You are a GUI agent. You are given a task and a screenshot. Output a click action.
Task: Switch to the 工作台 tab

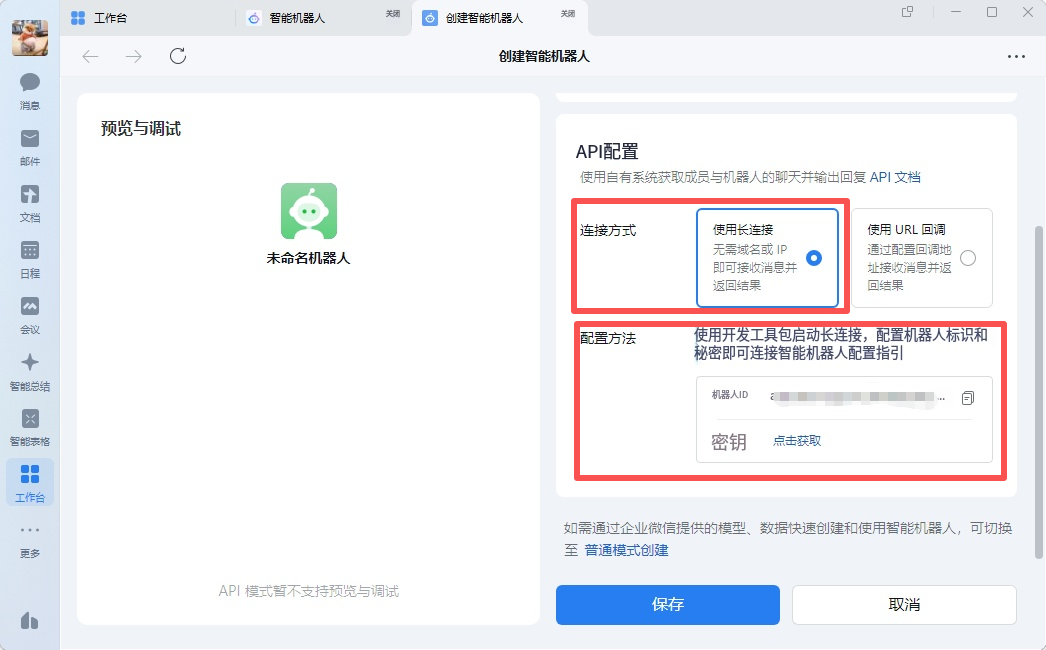110,18
